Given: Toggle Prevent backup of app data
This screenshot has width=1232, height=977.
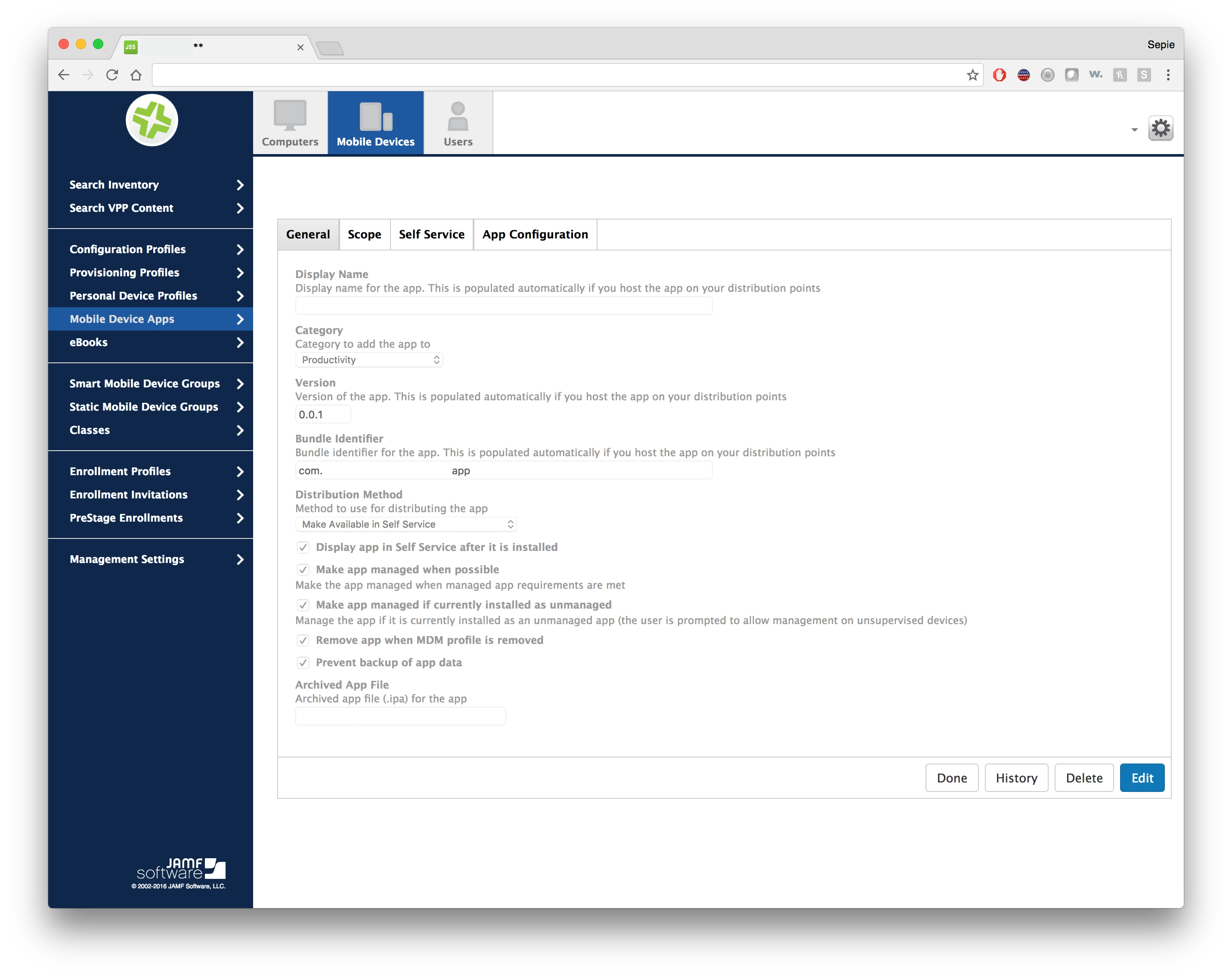Looking at the screenshot, I should pyautogui.click(x=303, y=663).
